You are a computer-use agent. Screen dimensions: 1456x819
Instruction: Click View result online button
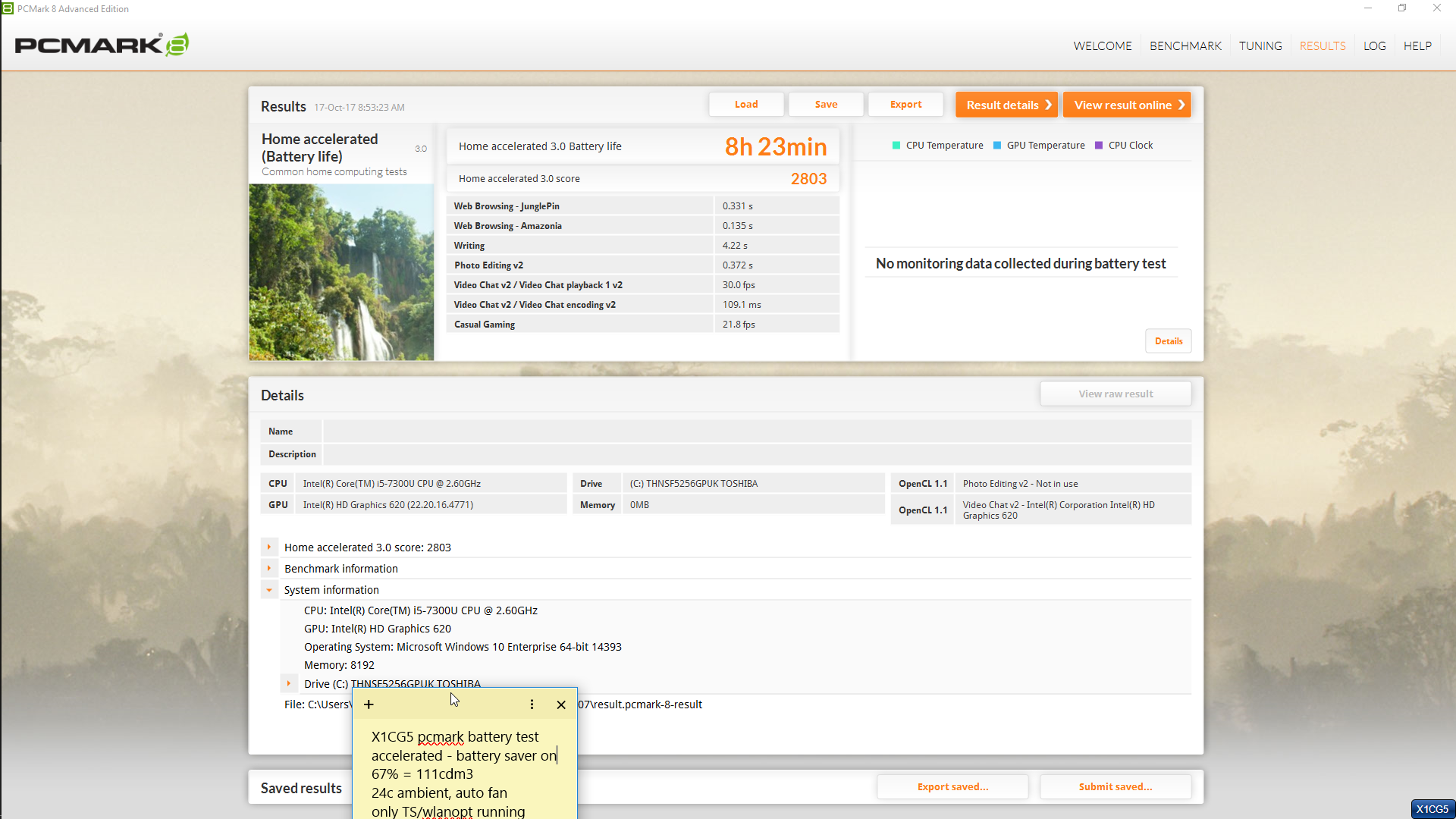click(x=1127, y=105)
